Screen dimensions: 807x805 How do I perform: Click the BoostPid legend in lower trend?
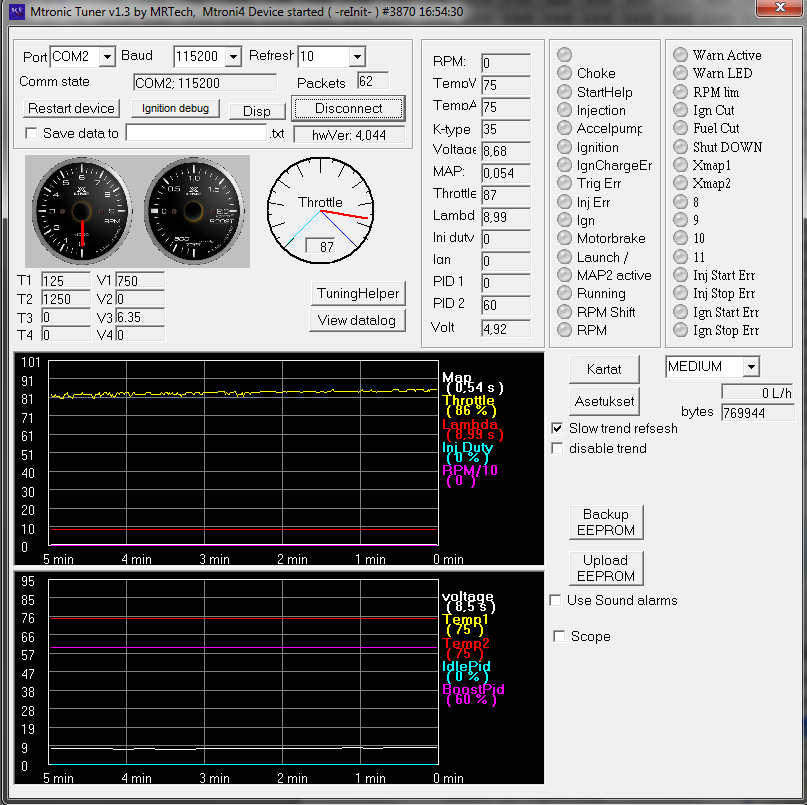click(x=473, y=694)
